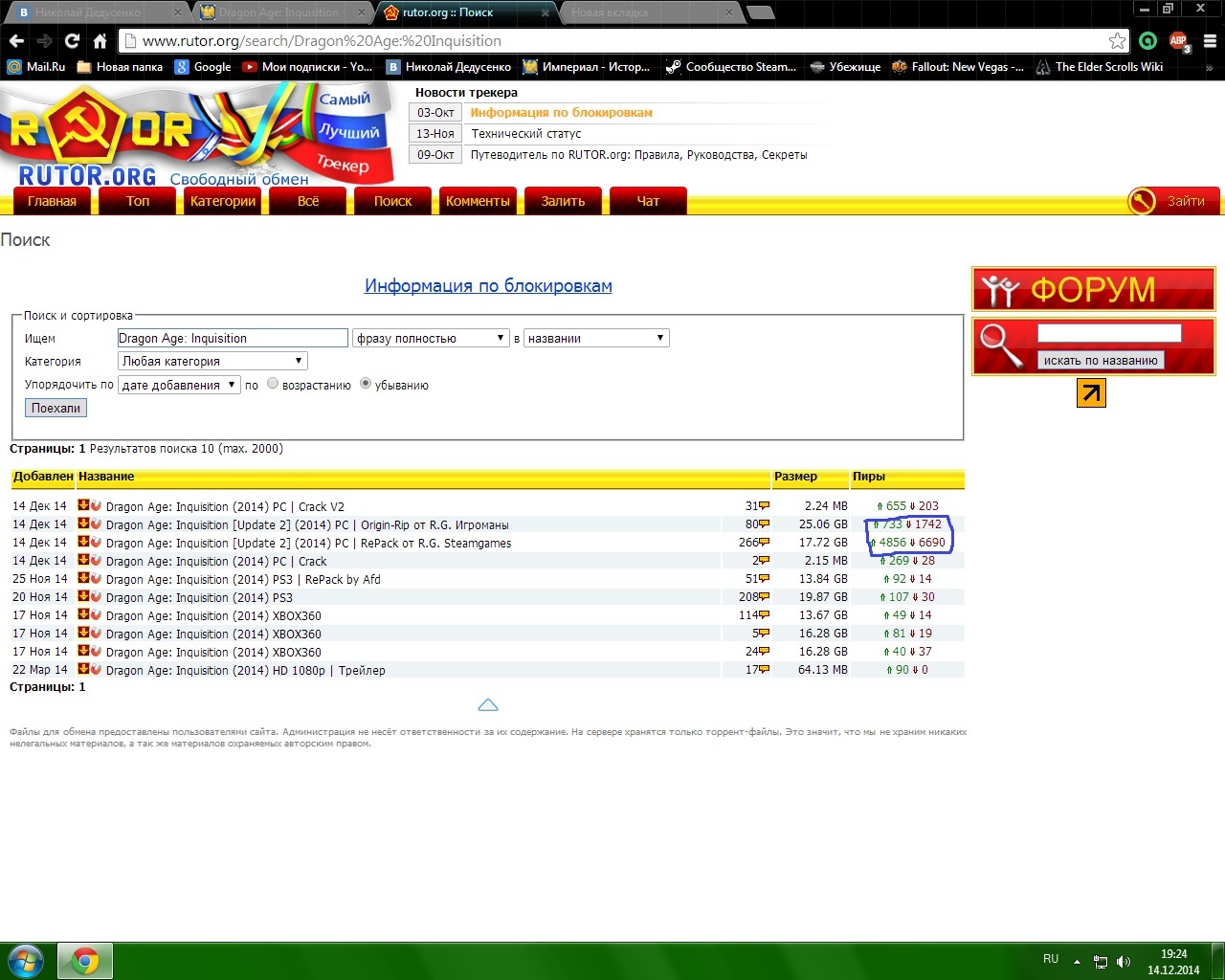Open Dragon Age Inquisition PC Crack V2 link

tap(225, 506)
